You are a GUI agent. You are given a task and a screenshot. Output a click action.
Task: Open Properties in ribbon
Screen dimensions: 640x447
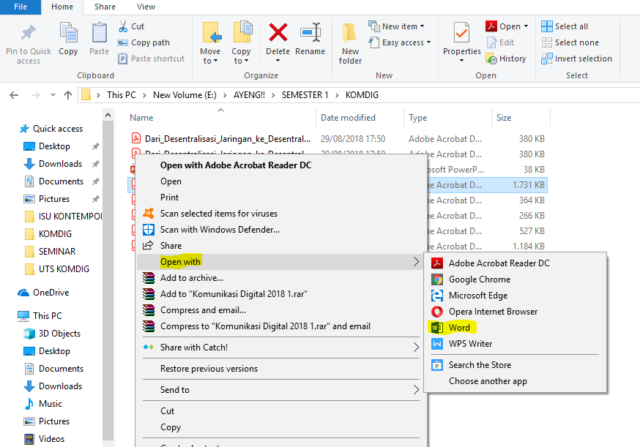click(x=462, y=42)
